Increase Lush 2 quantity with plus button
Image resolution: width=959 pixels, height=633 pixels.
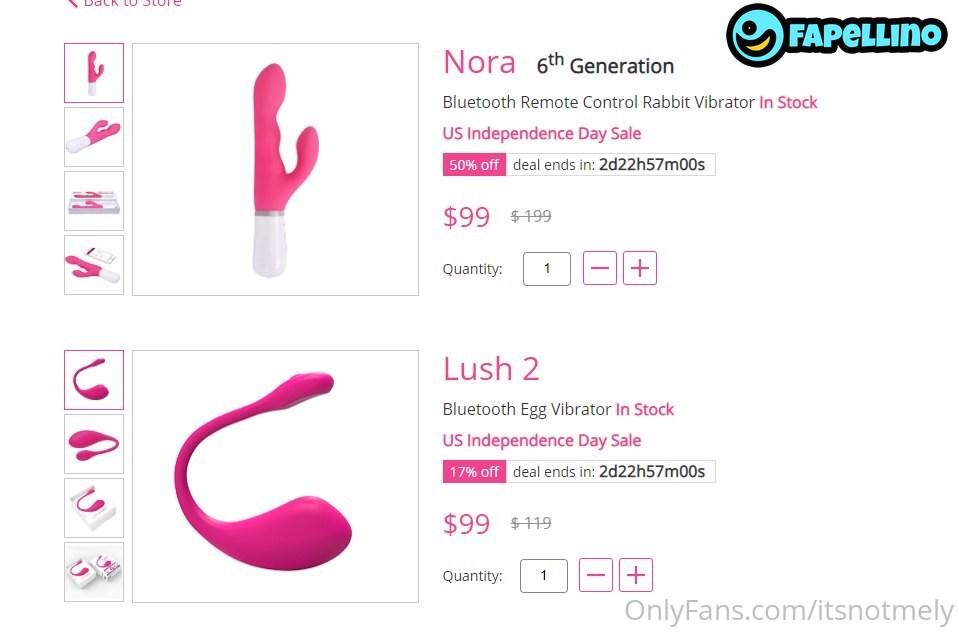(x=636, y=575)
